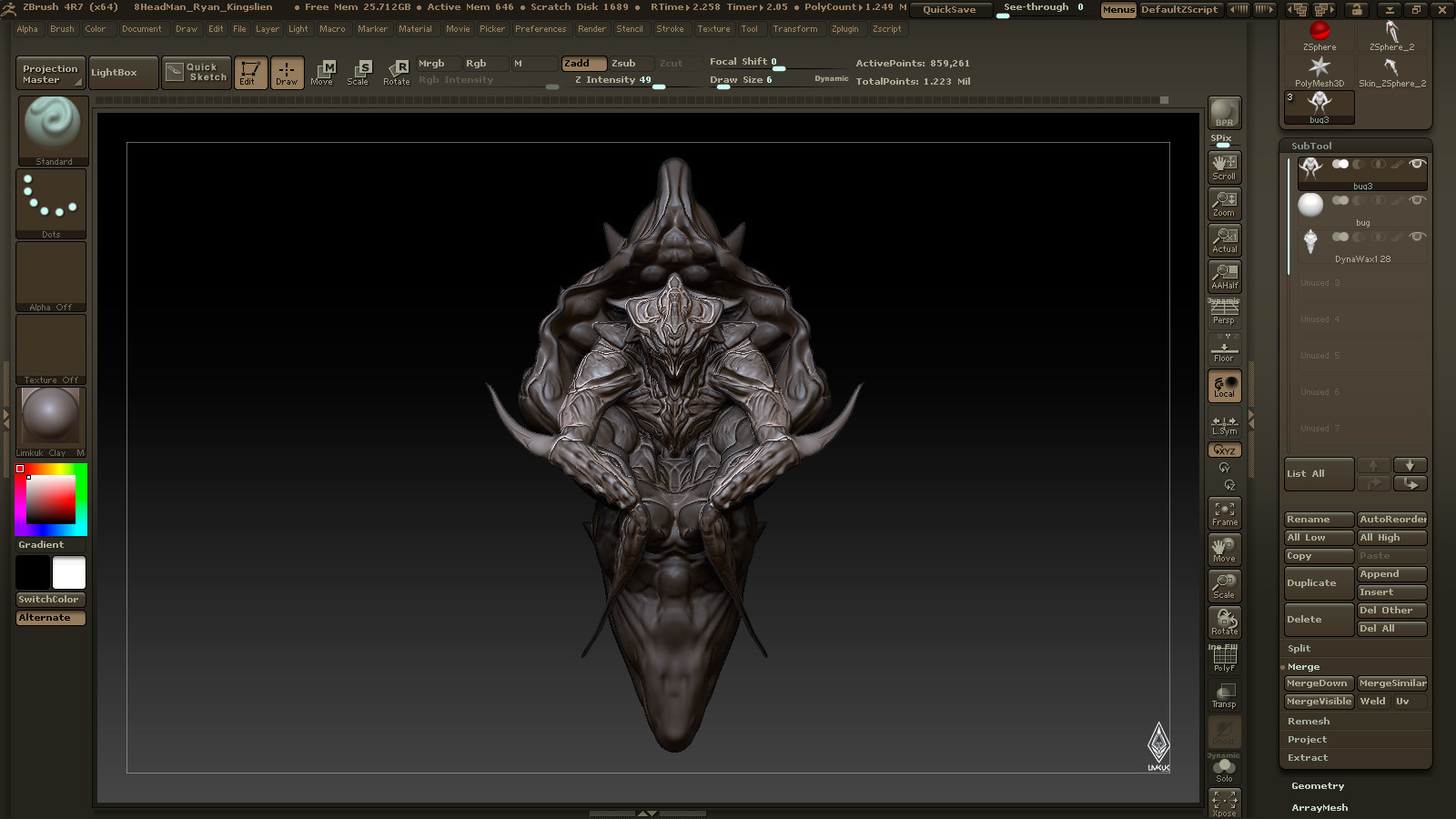Screen dimensions: 1456x819
Task: Select the Rotate tool in top toolbar
Action: click(x=396, y=72)
